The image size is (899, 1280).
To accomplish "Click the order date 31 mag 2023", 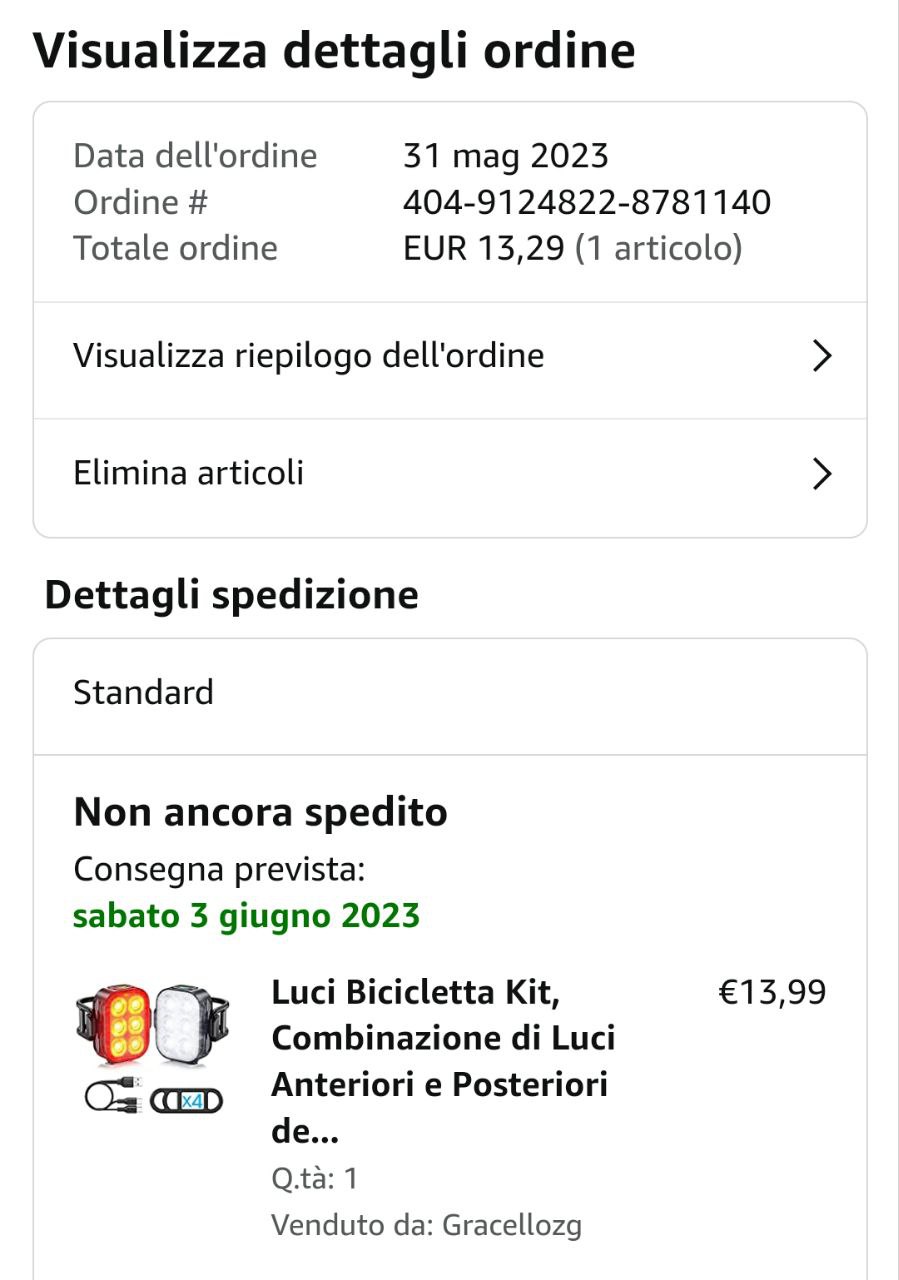I will tap(505, 156).
